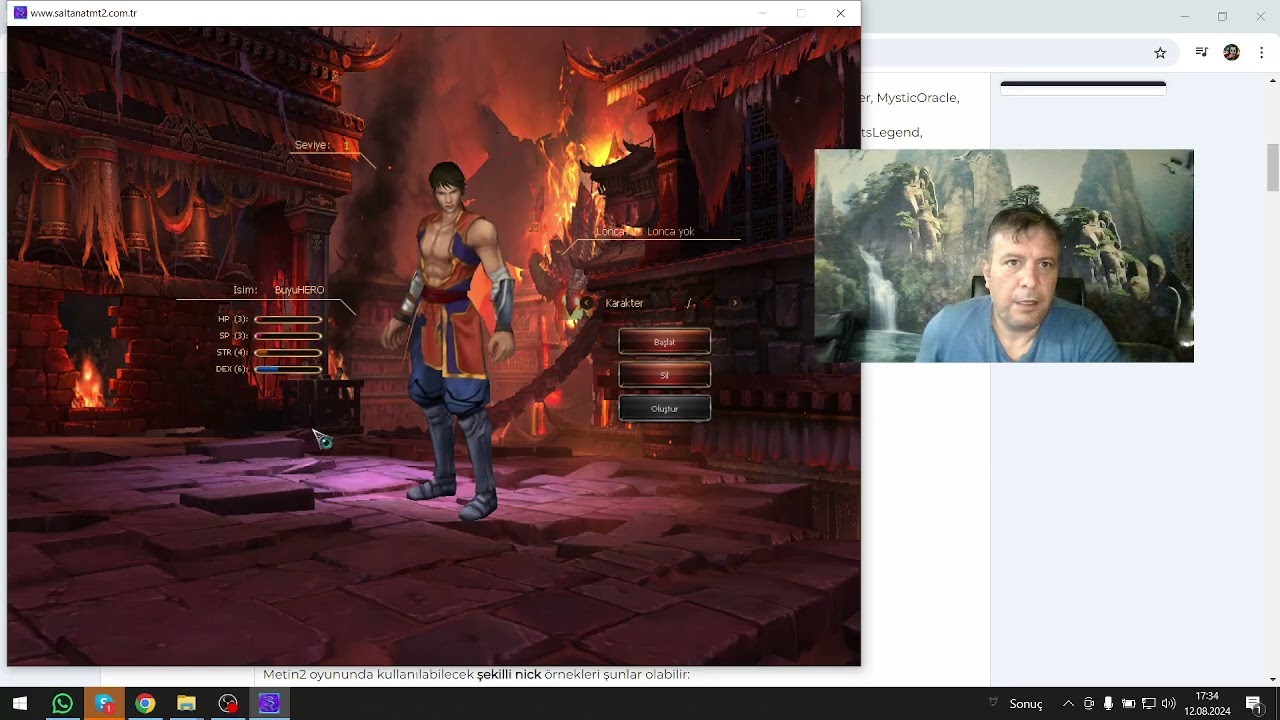Click the HP stat bar
Screen dimensions: 1280x720
click(x=288, y=320)
